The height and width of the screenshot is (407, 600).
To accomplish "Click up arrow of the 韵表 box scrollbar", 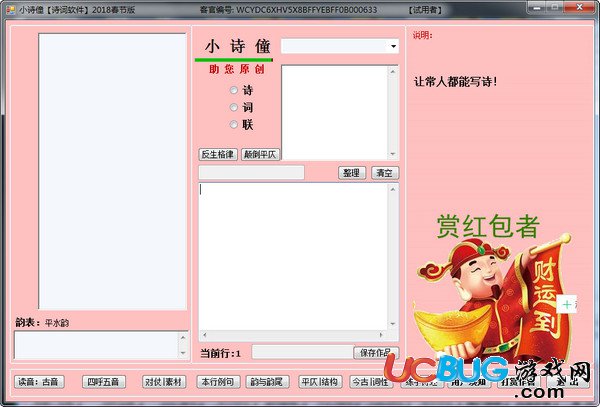I will 183,337.
